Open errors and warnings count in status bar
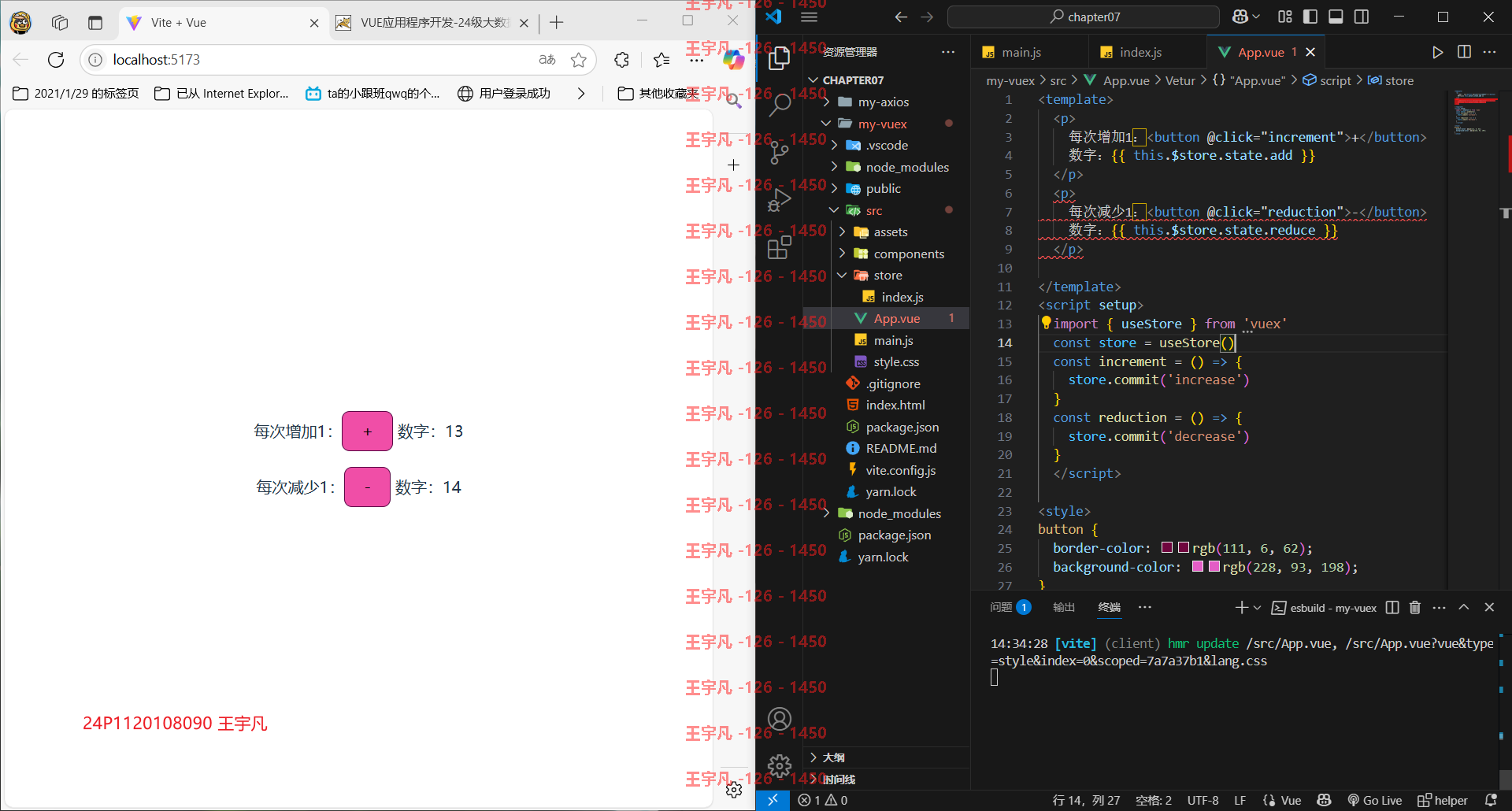This screenshot has width=1512, height=811. [823, 800]
